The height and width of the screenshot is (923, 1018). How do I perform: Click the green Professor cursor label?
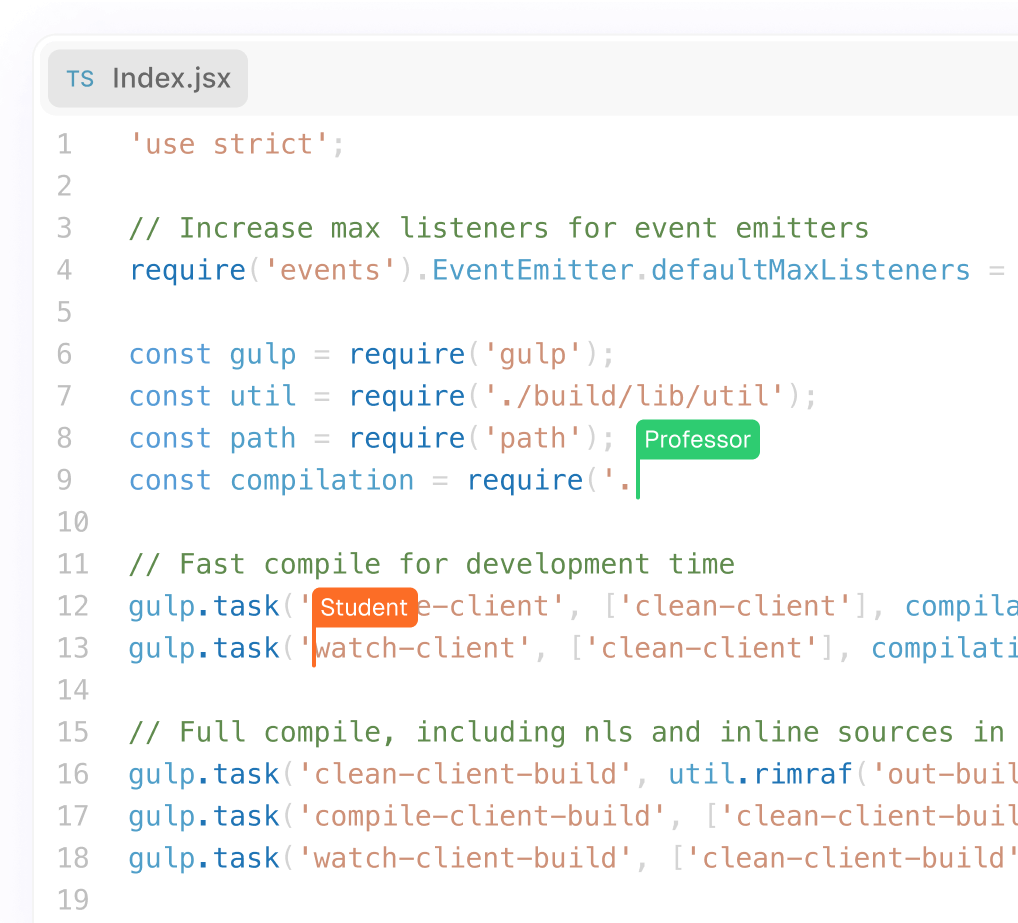697,440
